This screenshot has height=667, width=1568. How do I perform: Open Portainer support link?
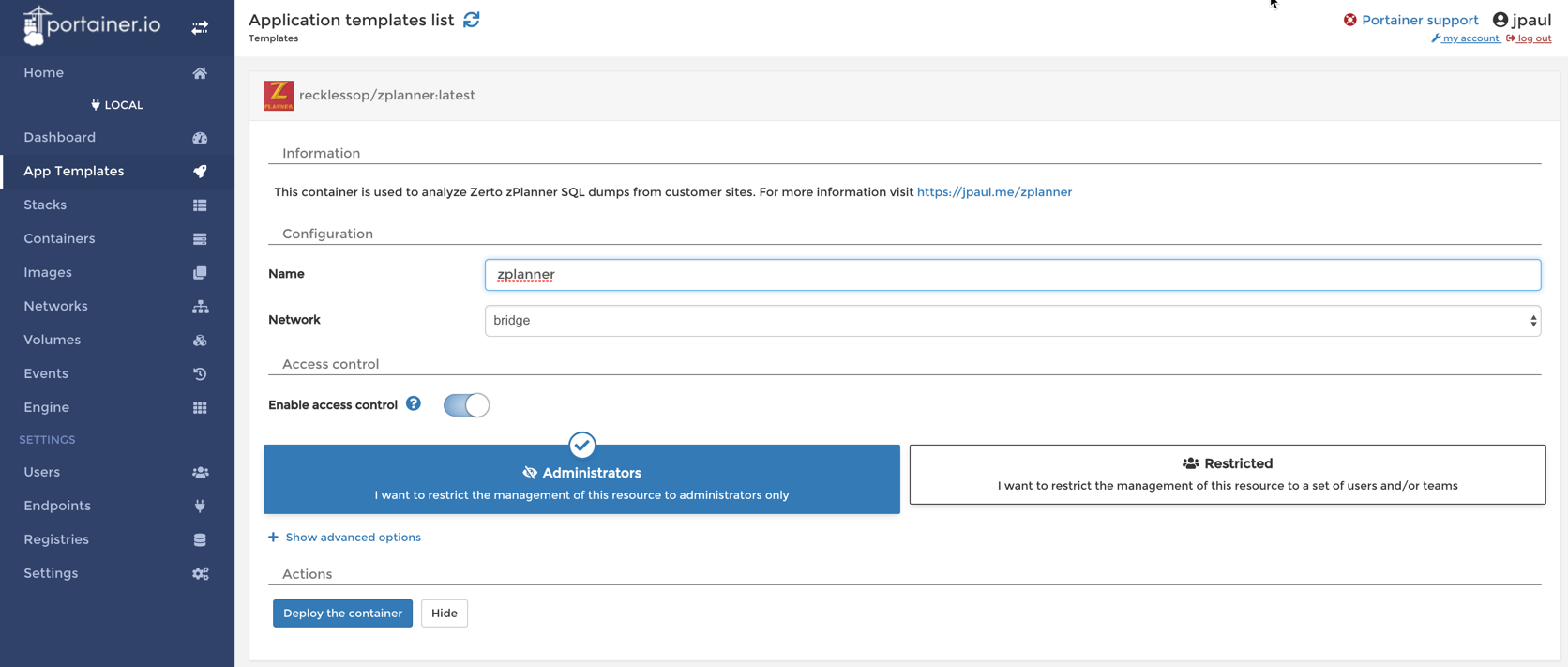tap(1420, 20)
